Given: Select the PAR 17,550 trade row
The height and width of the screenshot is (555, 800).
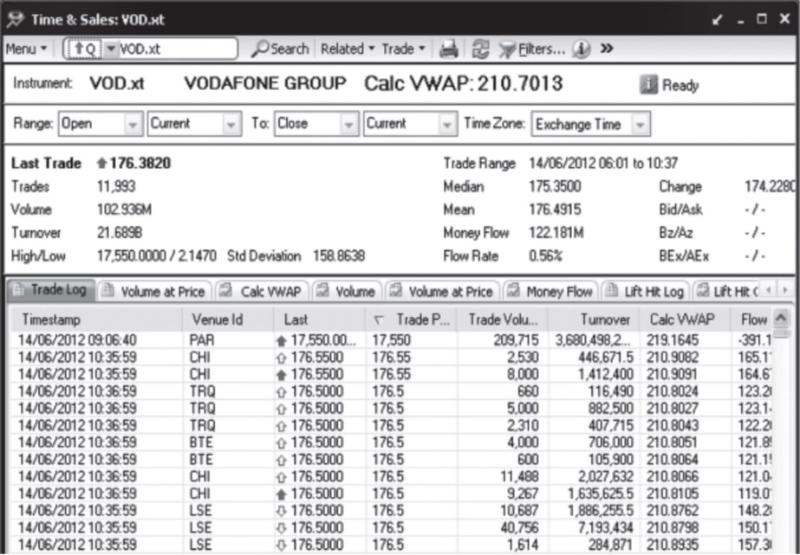Looking at the screenshot, I should 391,340.
